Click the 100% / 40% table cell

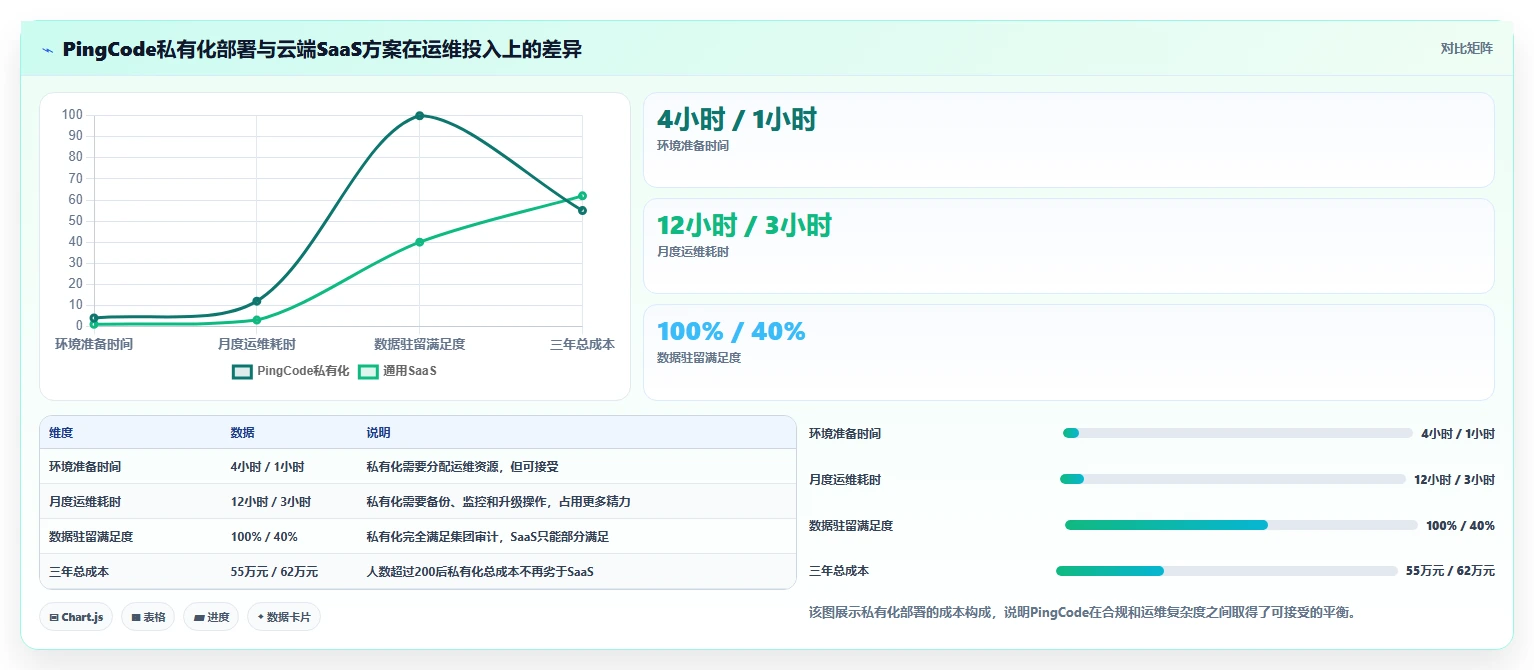point(264,537)
